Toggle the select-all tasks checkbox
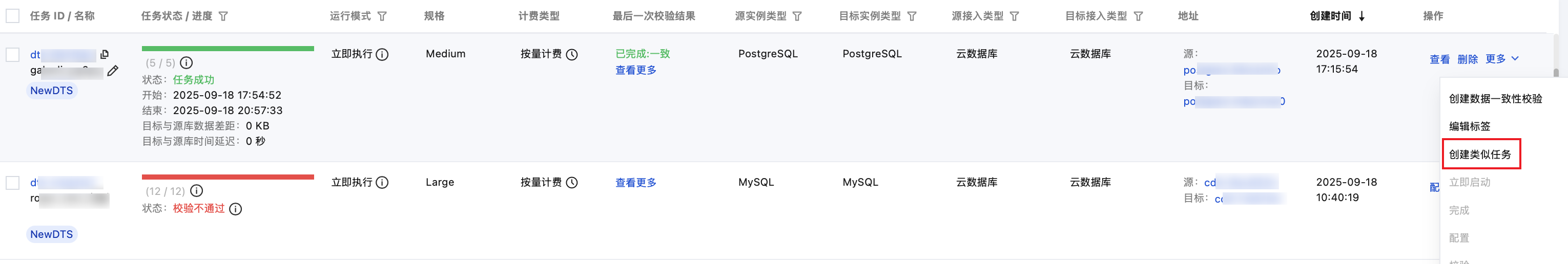Screen dimensions: 1568x264 pyautogui.click(x=13, y=16)
